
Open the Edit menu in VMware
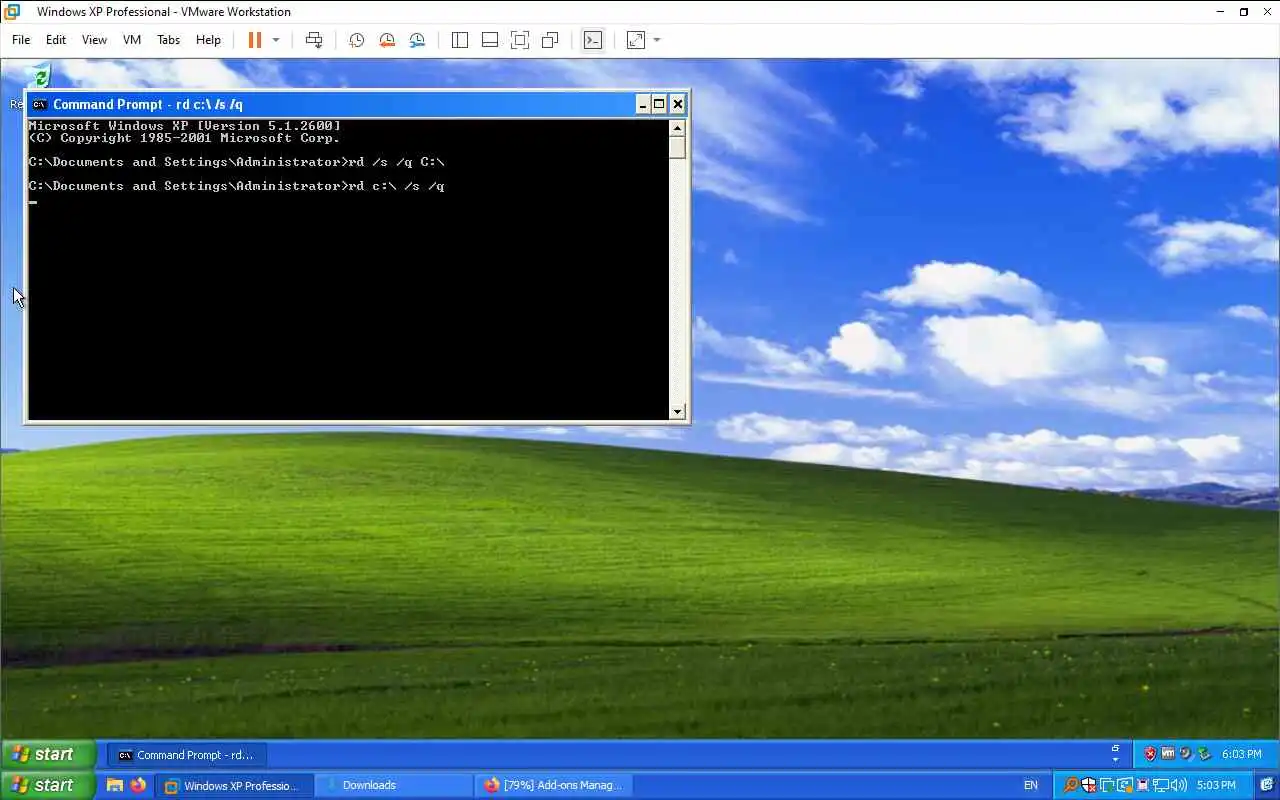(56, 40)
